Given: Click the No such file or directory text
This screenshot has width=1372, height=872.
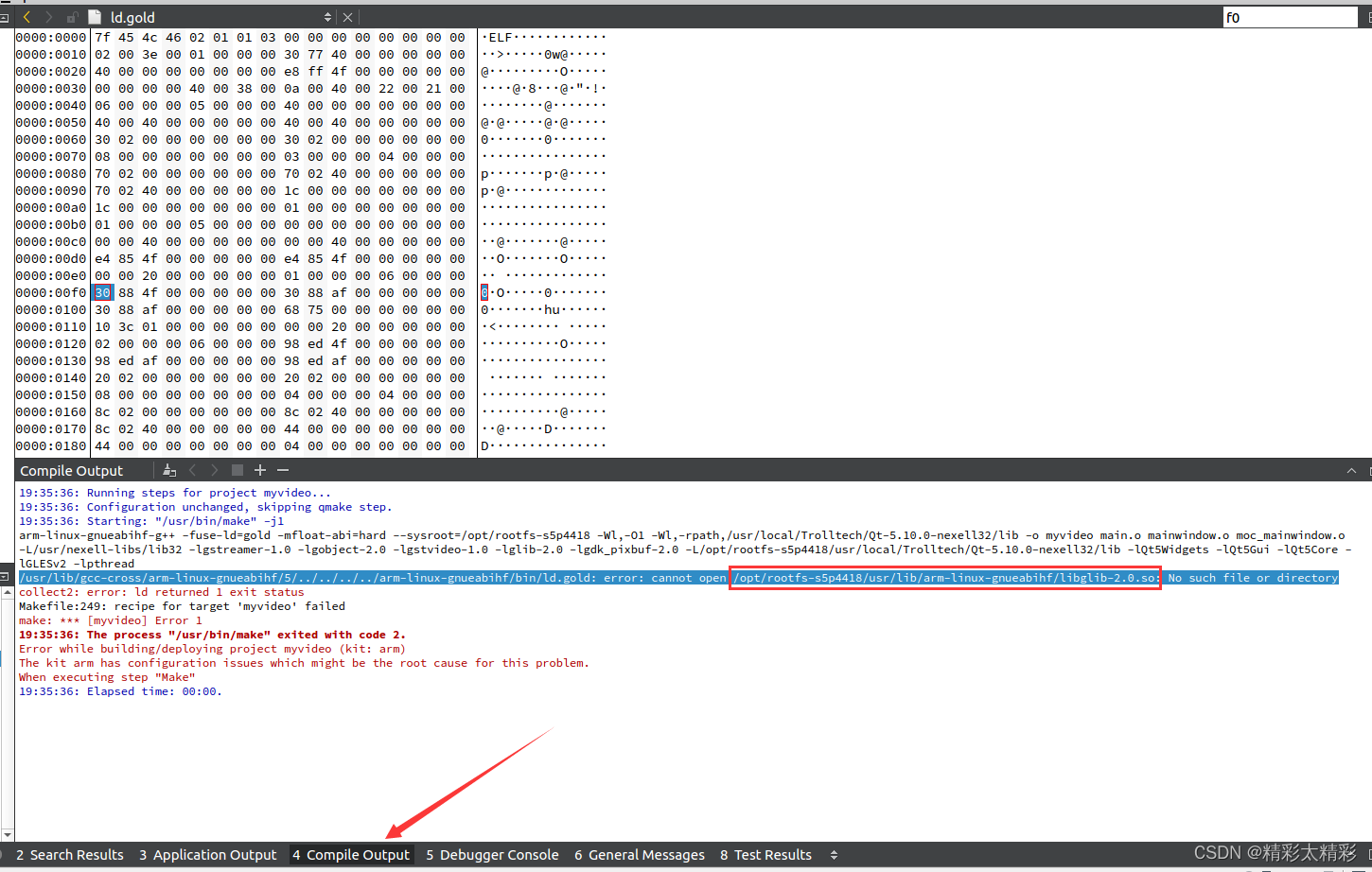Looking at the screenshot, I should [1253, 577].
